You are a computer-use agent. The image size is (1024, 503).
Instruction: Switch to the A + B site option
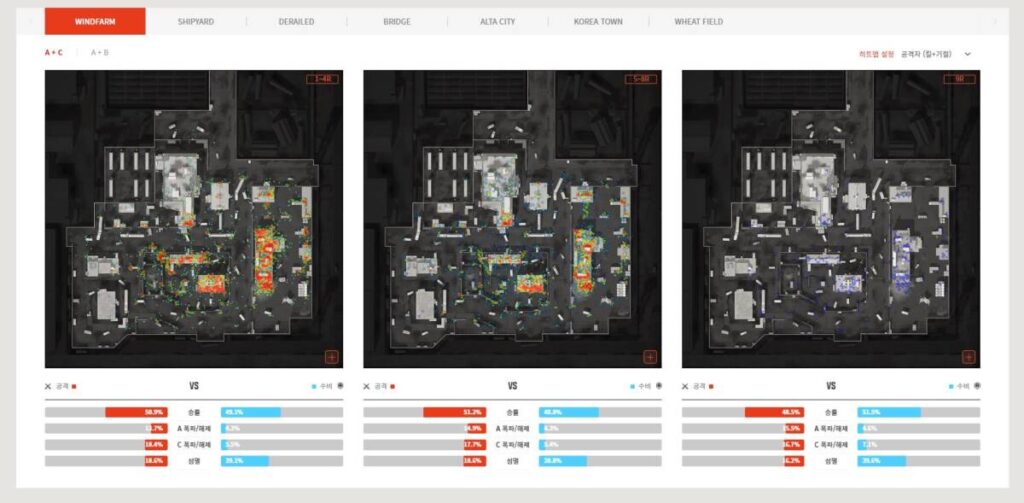pyautogui.click(x=100, y=52)
